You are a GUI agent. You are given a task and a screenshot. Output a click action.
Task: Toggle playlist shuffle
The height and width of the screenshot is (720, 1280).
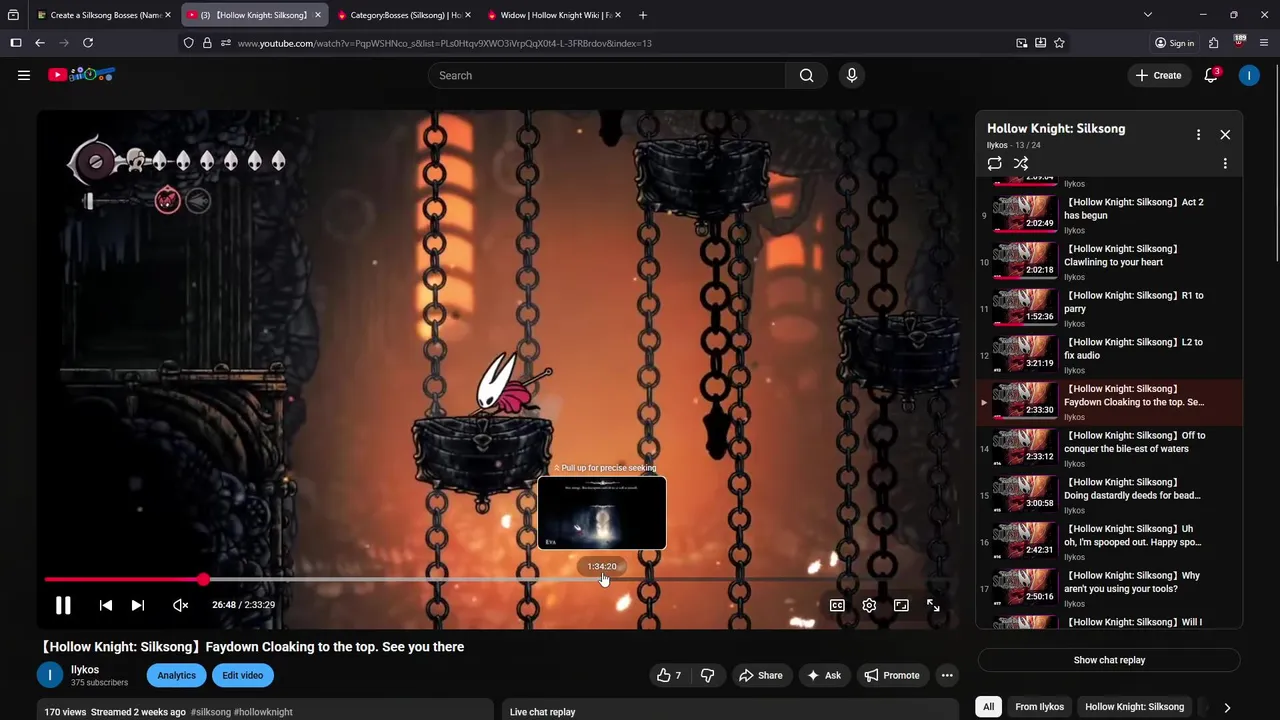point(1021,163)
